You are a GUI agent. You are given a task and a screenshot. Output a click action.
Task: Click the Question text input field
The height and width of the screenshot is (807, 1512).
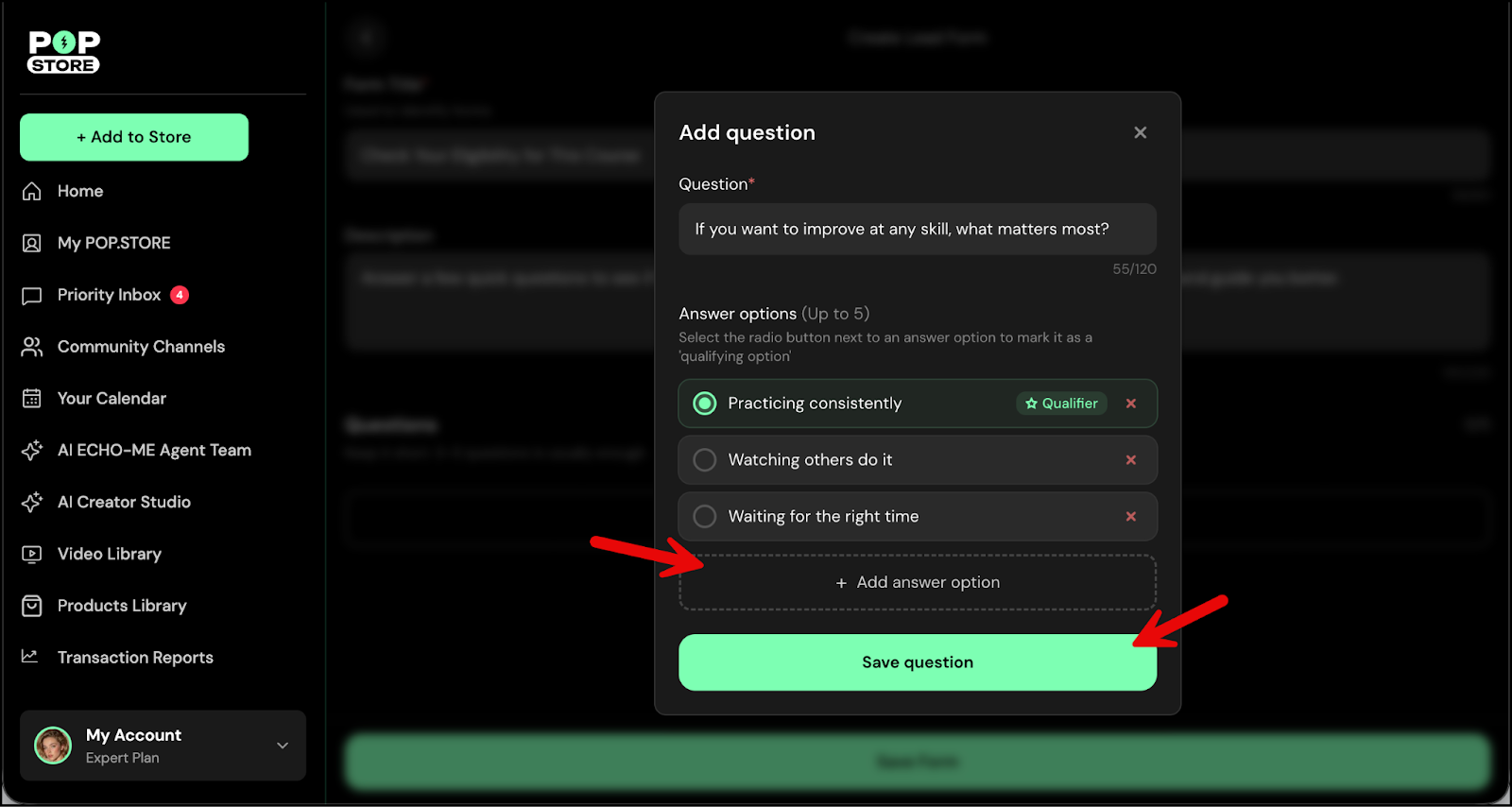pyautogui.click(x=917, y=229)
